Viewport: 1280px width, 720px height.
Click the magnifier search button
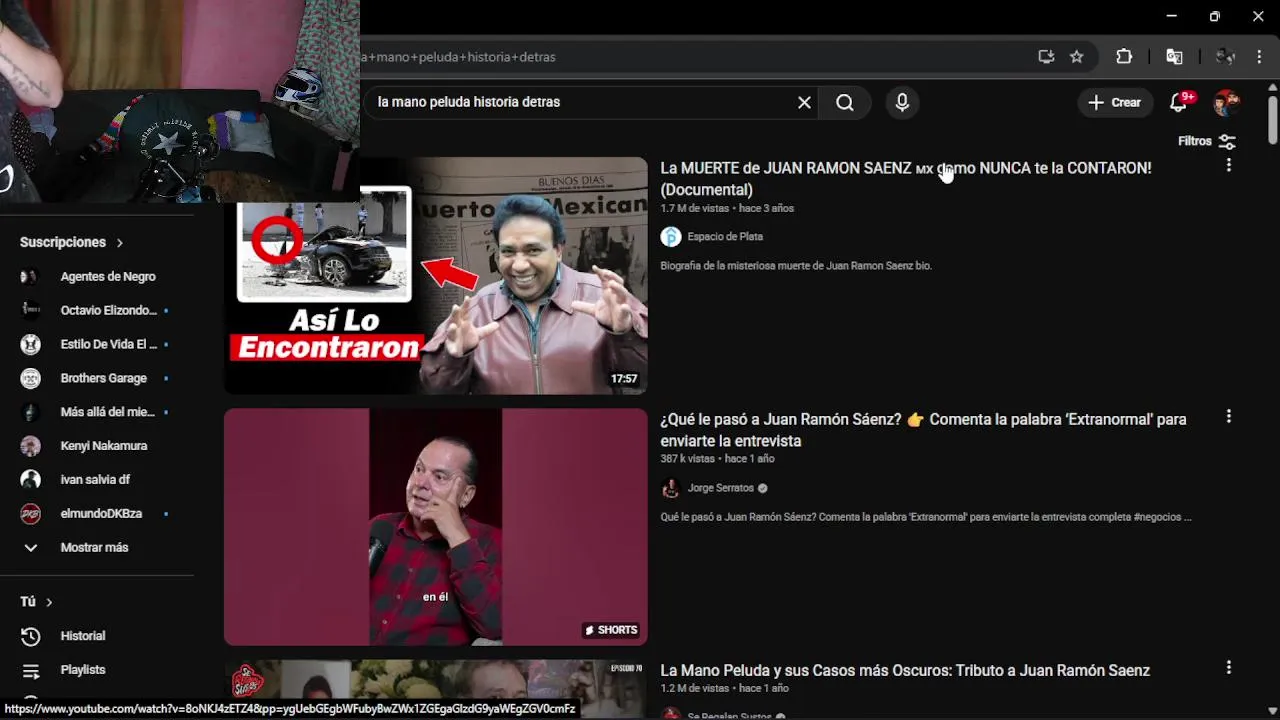coord(845,102)
